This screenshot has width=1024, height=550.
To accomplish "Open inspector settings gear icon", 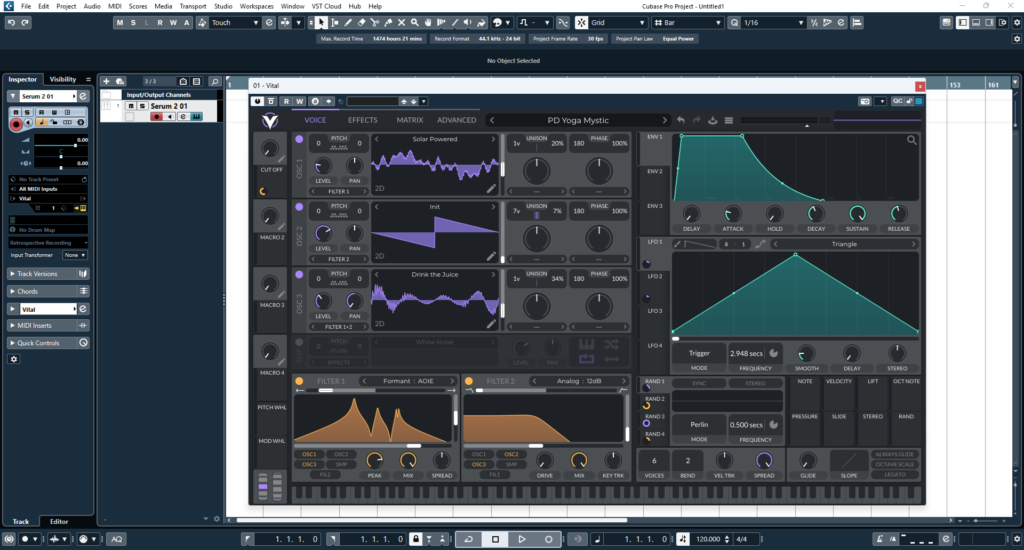I will pyautogui.click(x=14, y=359).
